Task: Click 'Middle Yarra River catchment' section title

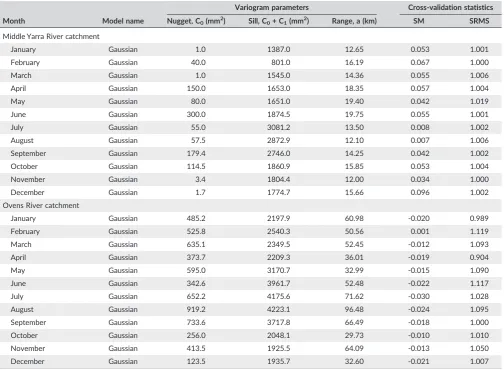Action: click(51, 36)
